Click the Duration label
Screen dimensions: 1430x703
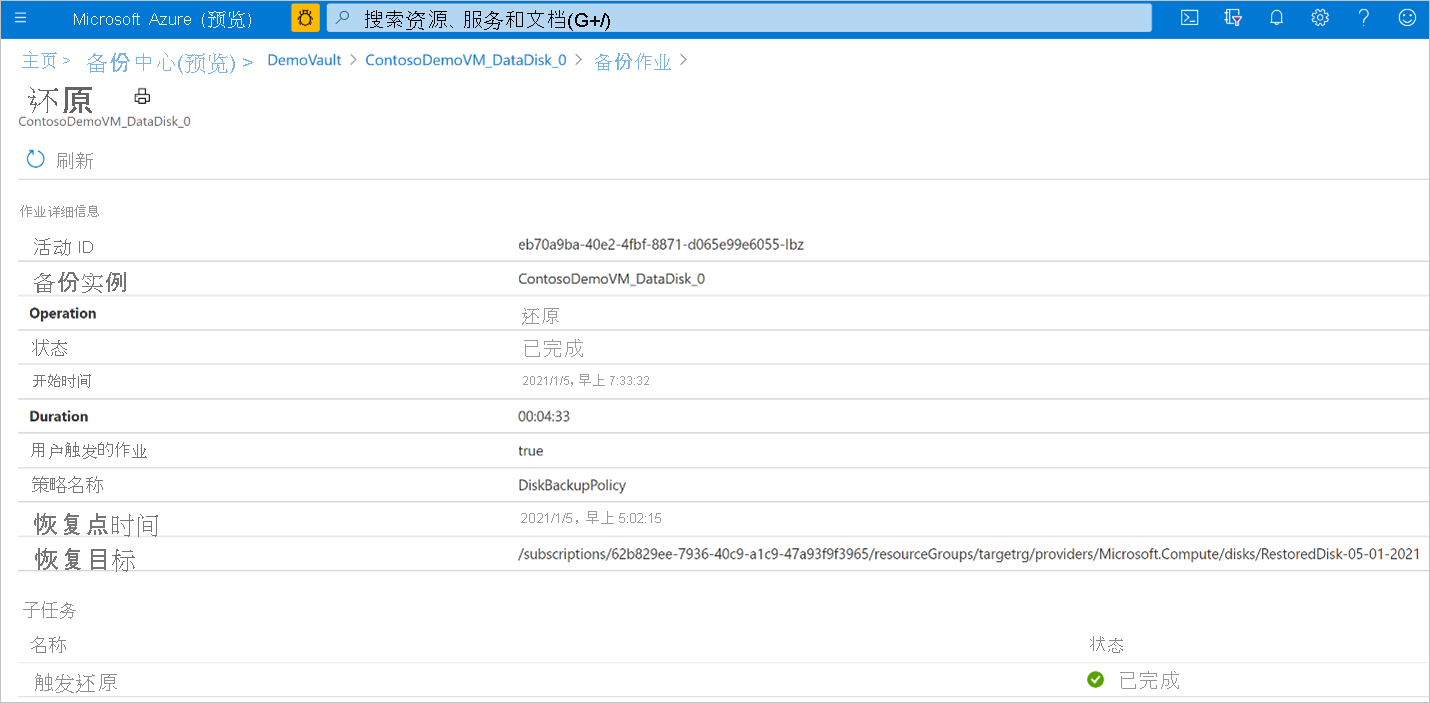click(59, 416)
